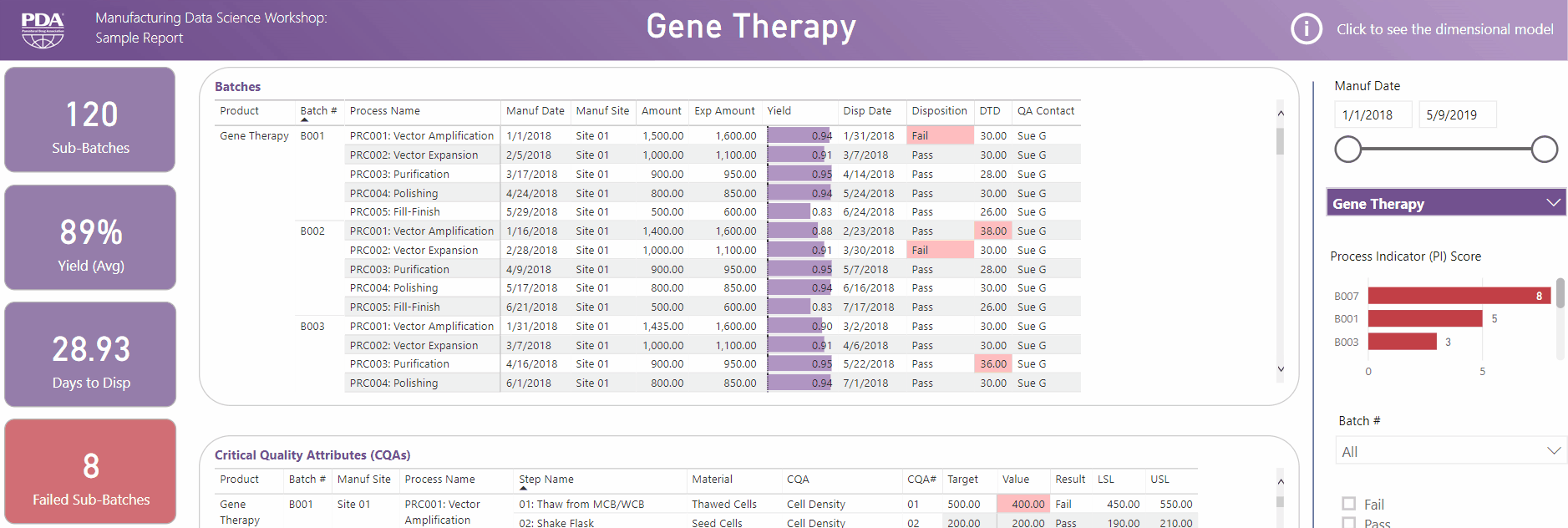Check the Pass checkbox filter
Viewport: 1568px width, 528px height.
coord(1348,523)
